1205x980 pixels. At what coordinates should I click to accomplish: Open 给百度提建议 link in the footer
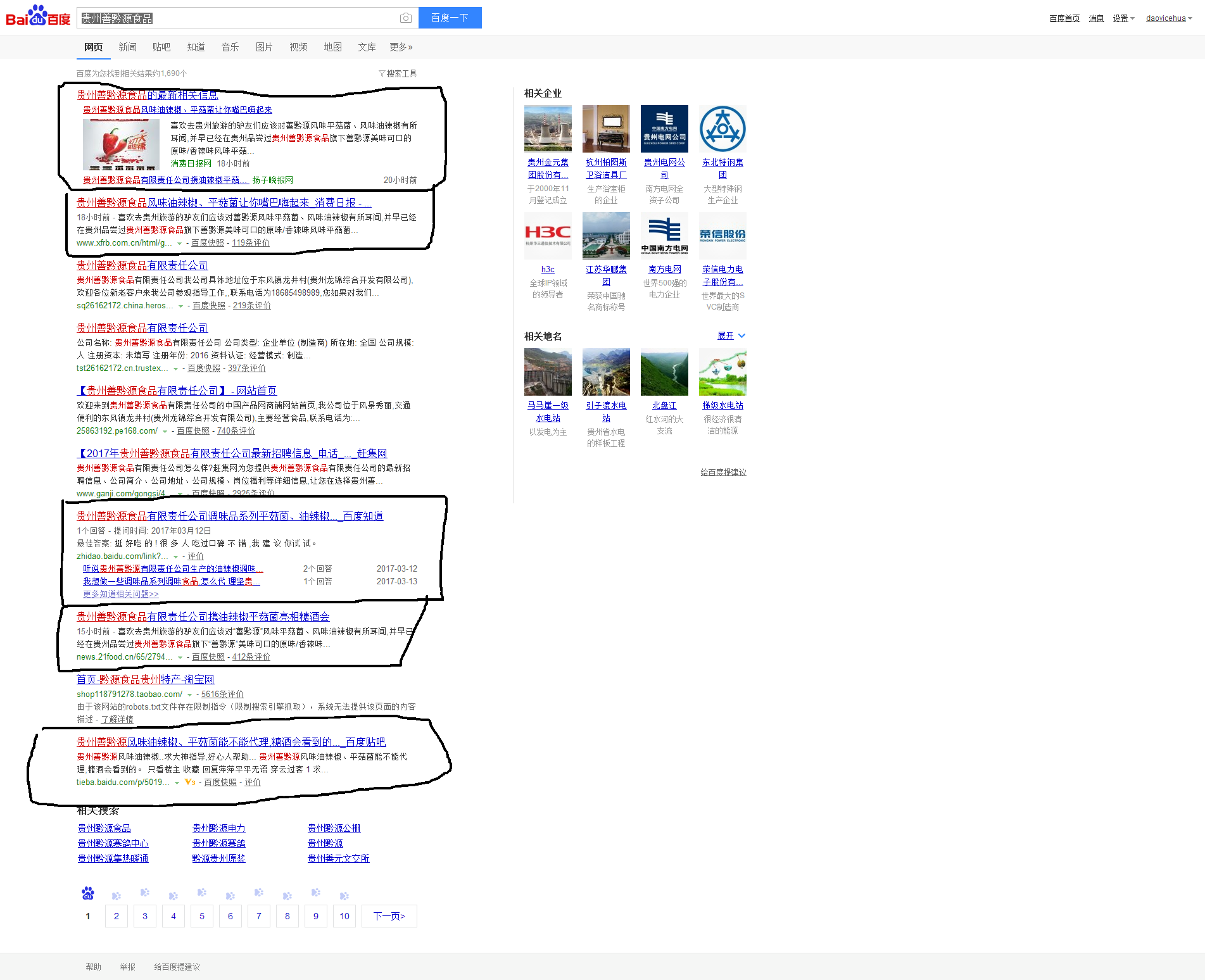177,967
